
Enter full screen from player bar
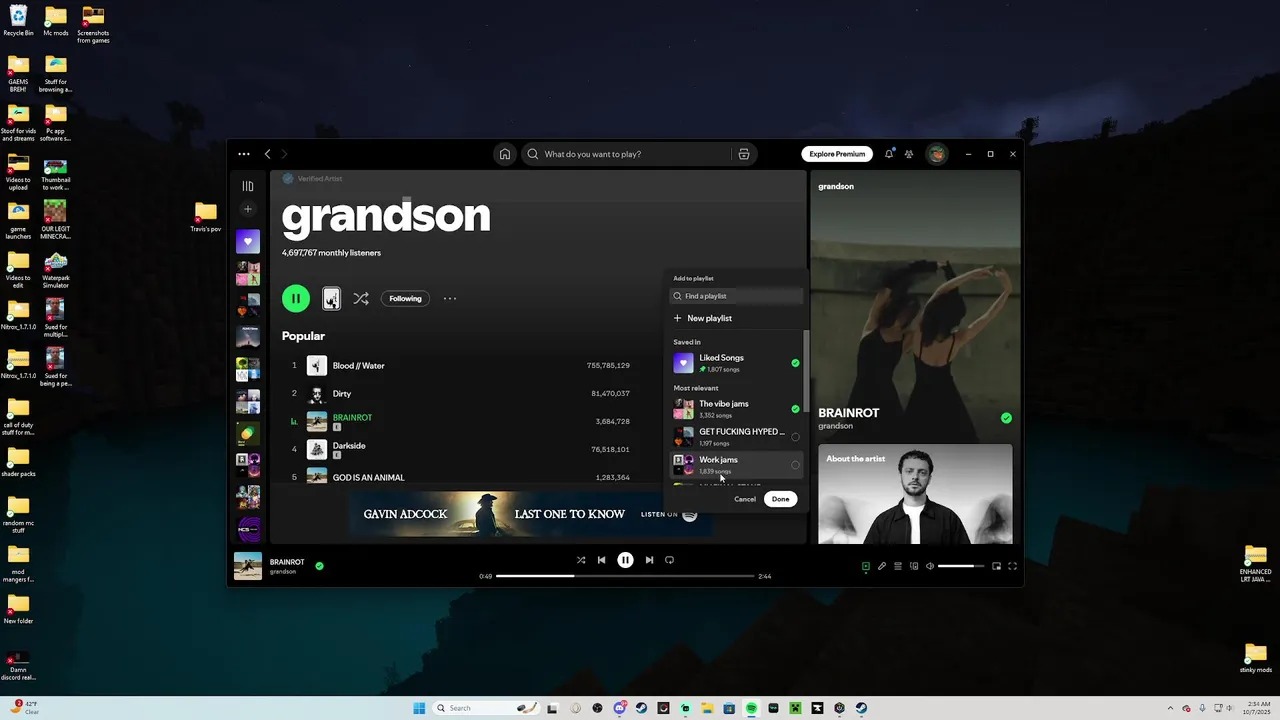pos(1012,566)
